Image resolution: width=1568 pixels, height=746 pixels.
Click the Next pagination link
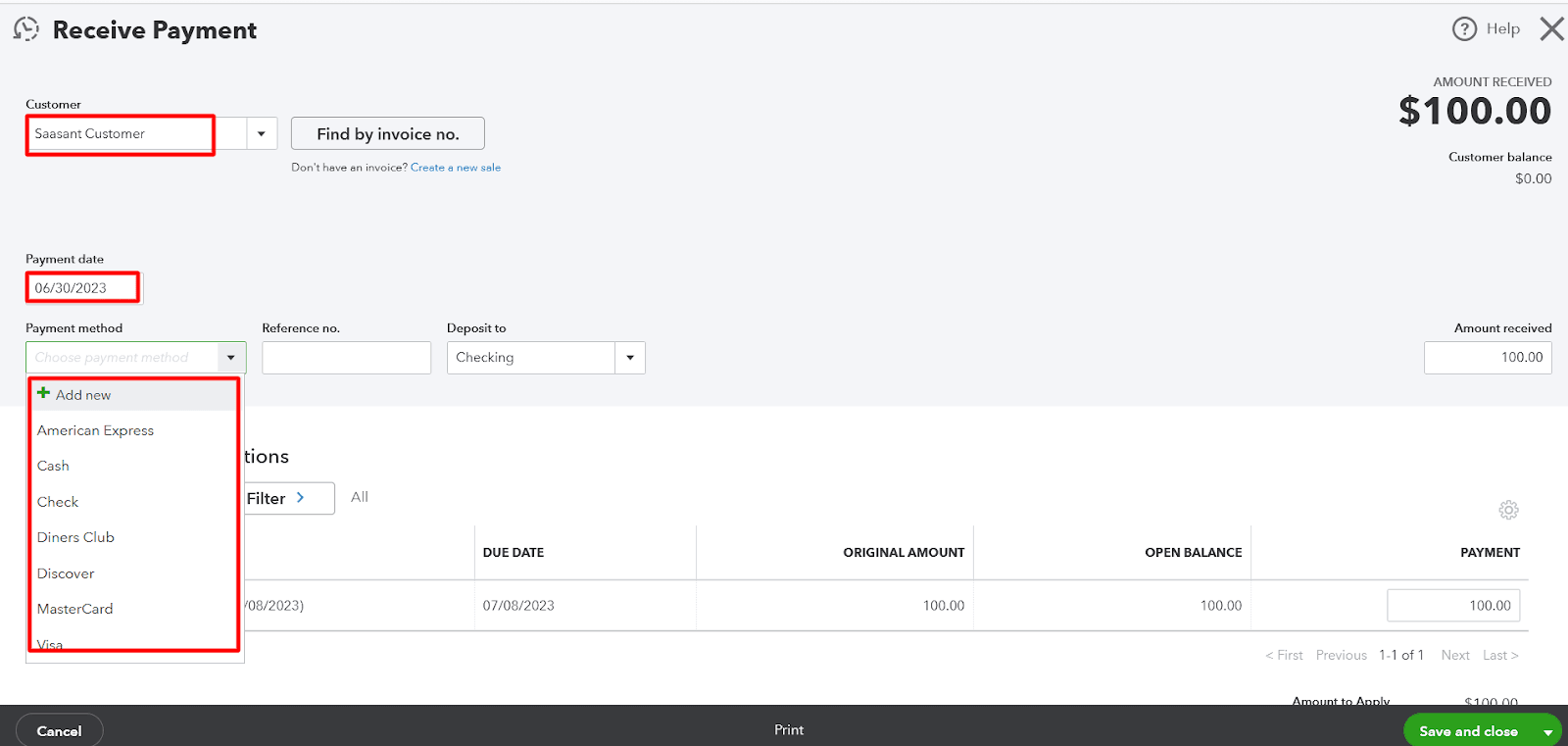pos(1455,655)
